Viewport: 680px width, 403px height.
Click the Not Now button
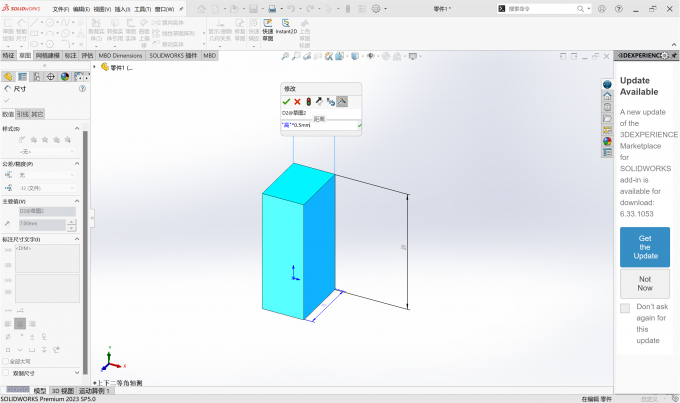coord(645,284)
